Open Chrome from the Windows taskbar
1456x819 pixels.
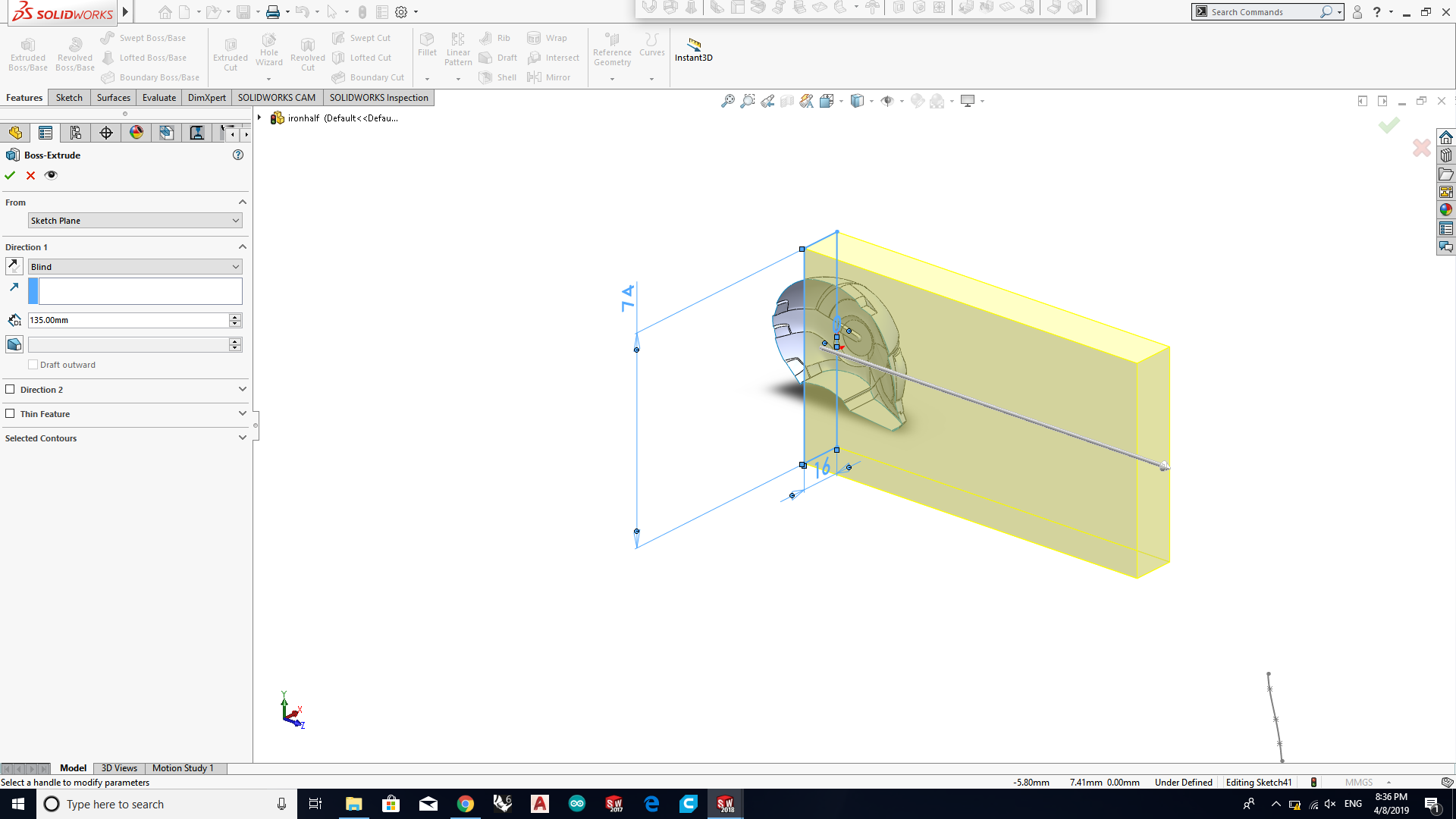pyautogui.click(x=466, y=804)
